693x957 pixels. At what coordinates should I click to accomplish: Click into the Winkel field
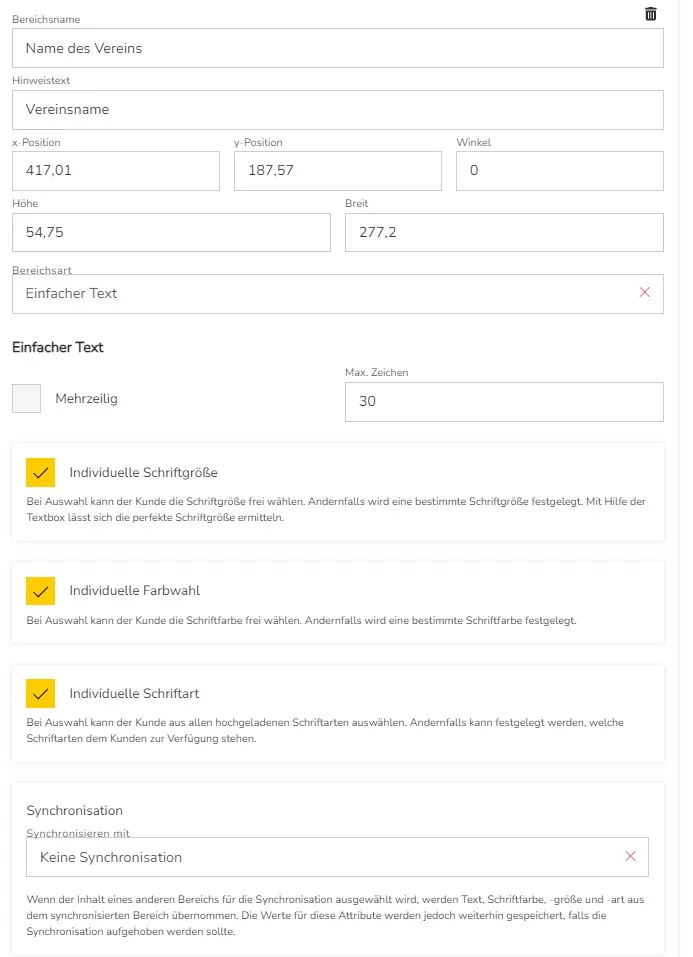coord(559,171)
